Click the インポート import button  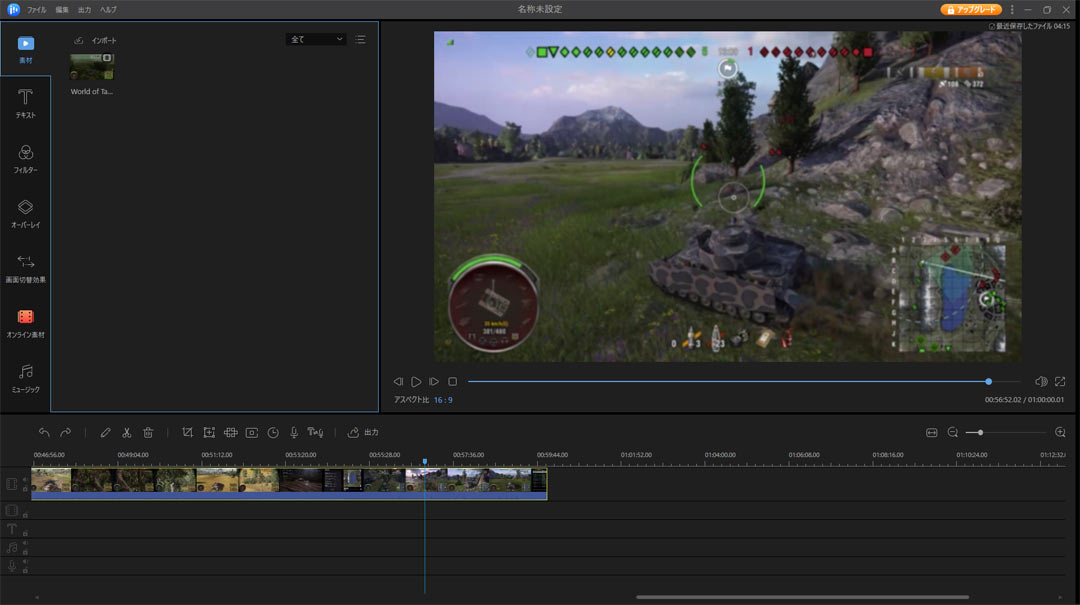(96, 41)
